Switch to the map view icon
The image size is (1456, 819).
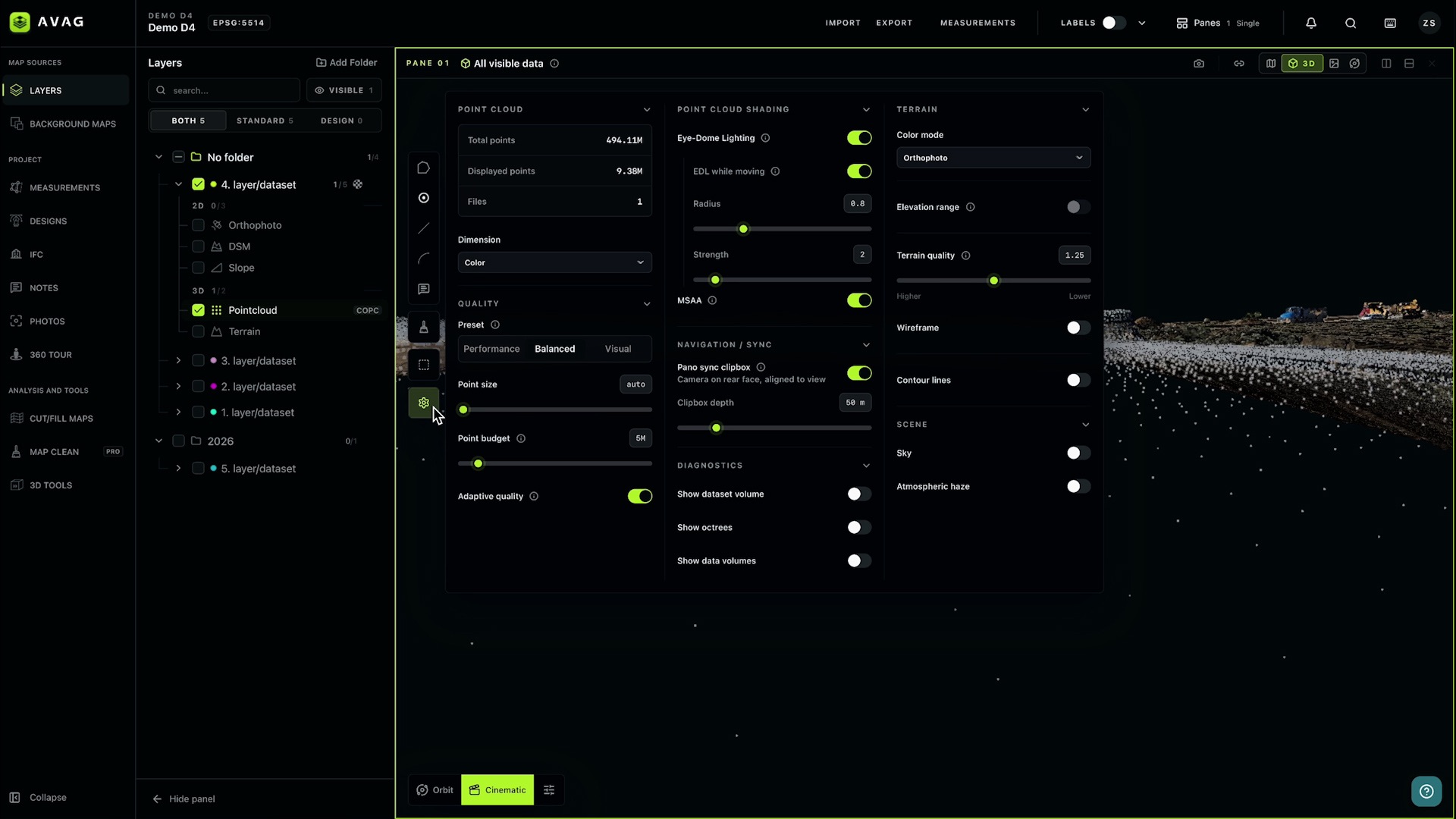pyautogui.click(x=1271, y=64)
